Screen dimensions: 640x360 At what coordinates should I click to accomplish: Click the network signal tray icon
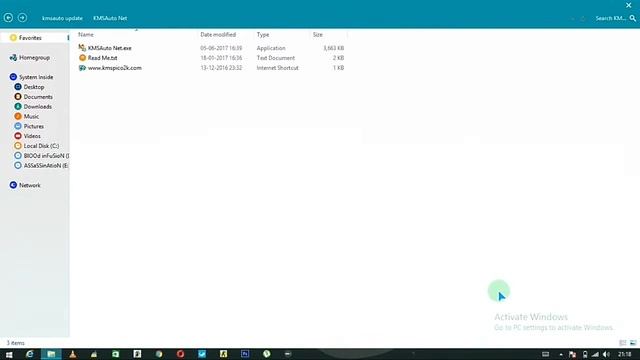coord(596,354)
